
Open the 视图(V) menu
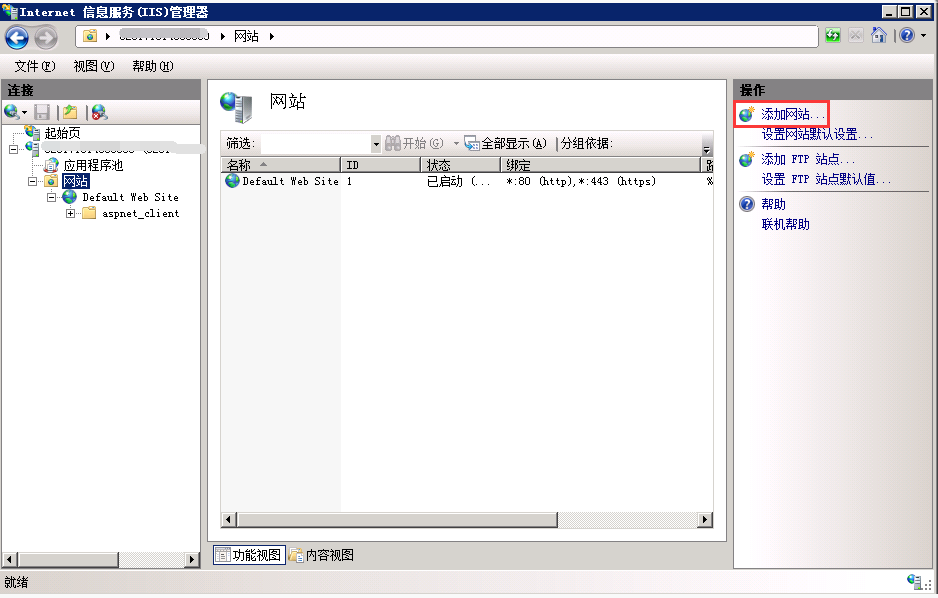(x=93, y=66)
